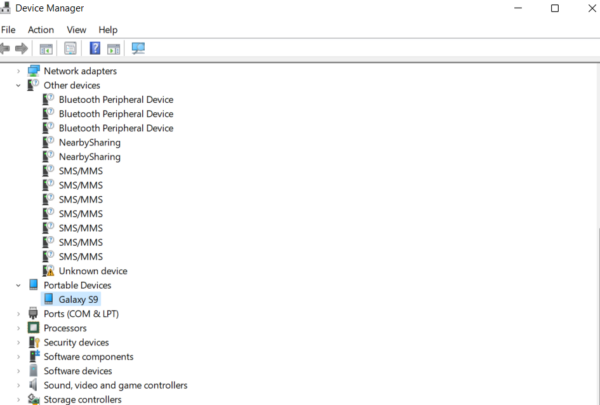Image resolution: width=600 pixels, height=405 pixels.
Task: Open the View menu
Action: [76, 30]
